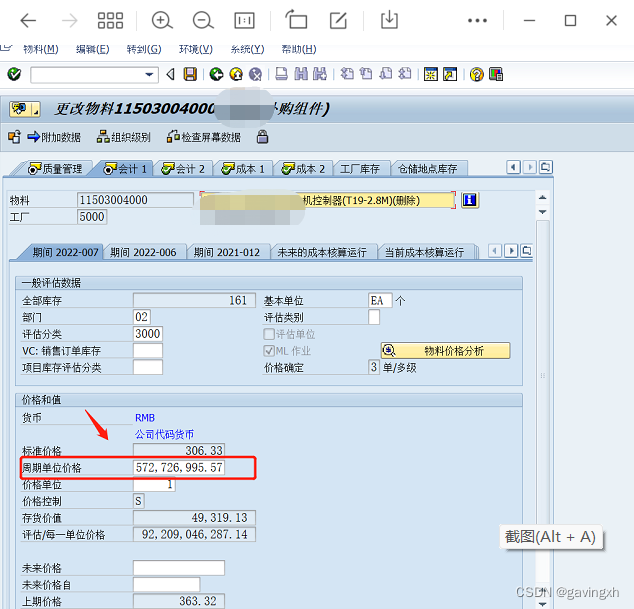Click the 组织级别 button
This screenshot has width=634, height=609.
click(x=124, y=137)
